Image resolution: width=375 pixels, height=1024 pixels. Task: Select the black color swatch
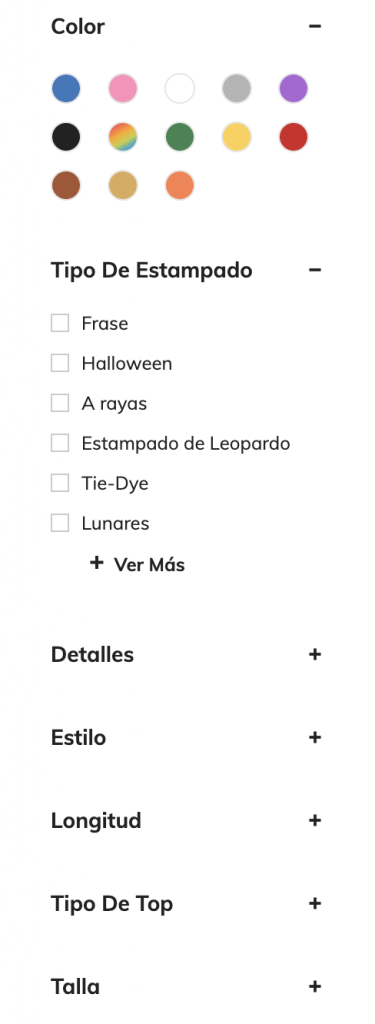[66, 137]
